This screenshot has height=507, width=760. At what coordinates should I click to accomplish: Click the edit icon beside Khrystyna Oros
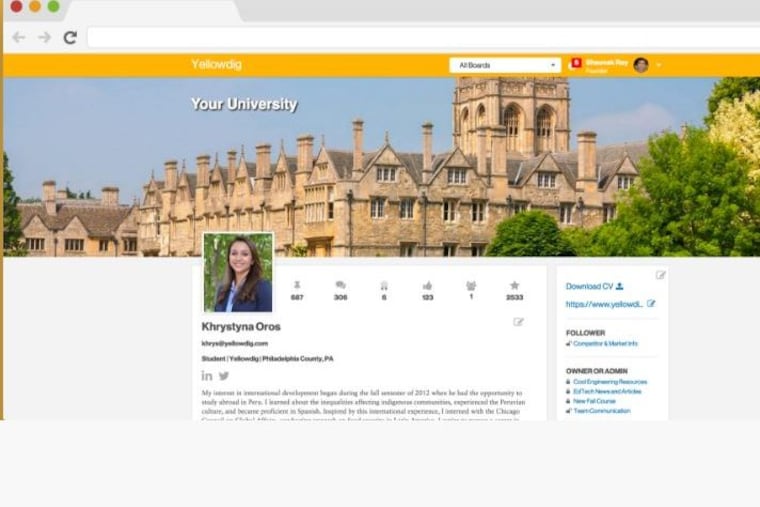pos(518,322)
